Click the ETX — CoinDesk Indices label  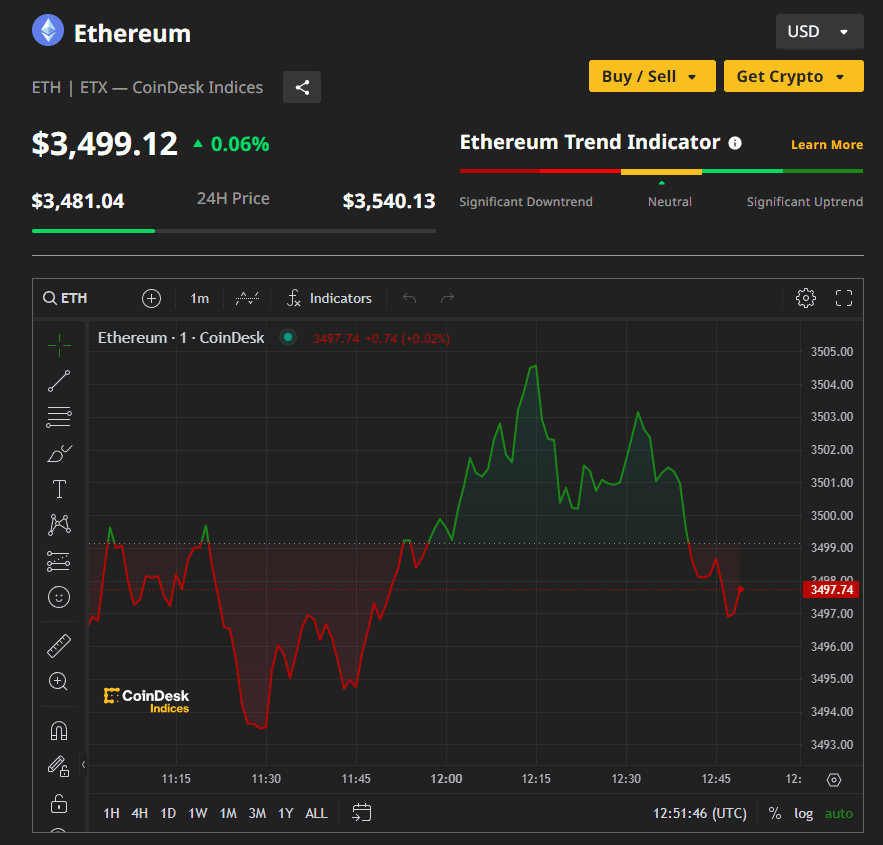pos(171,87)
